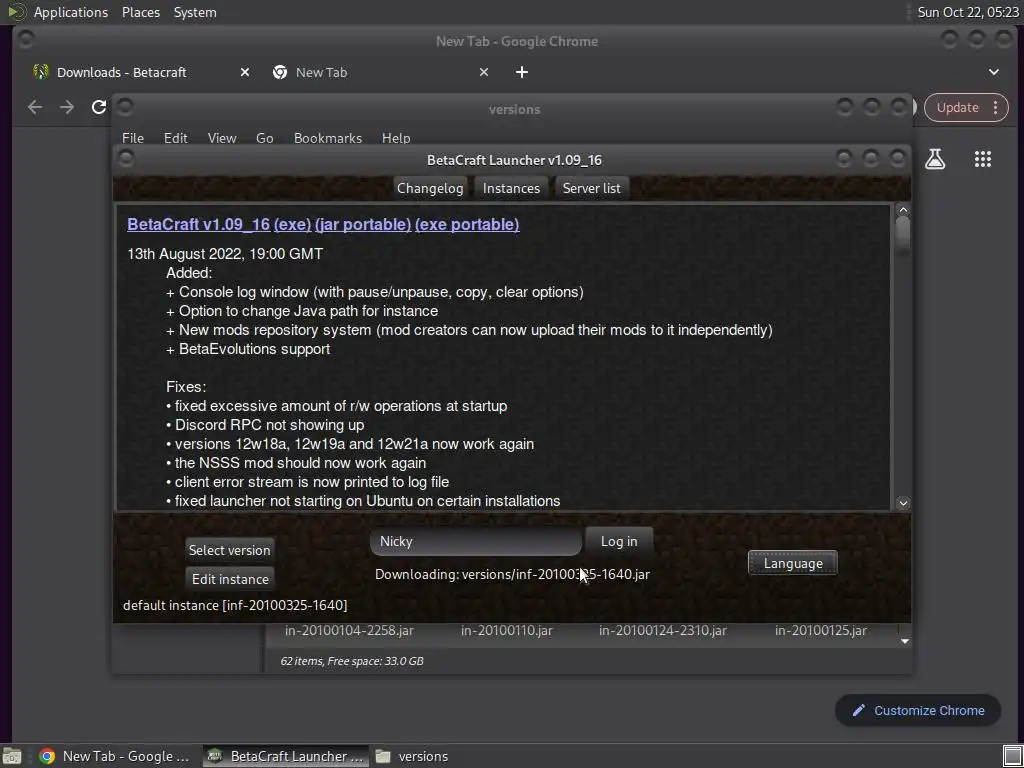
Task: Open the Server list tab
Action: tap(592, 188)
